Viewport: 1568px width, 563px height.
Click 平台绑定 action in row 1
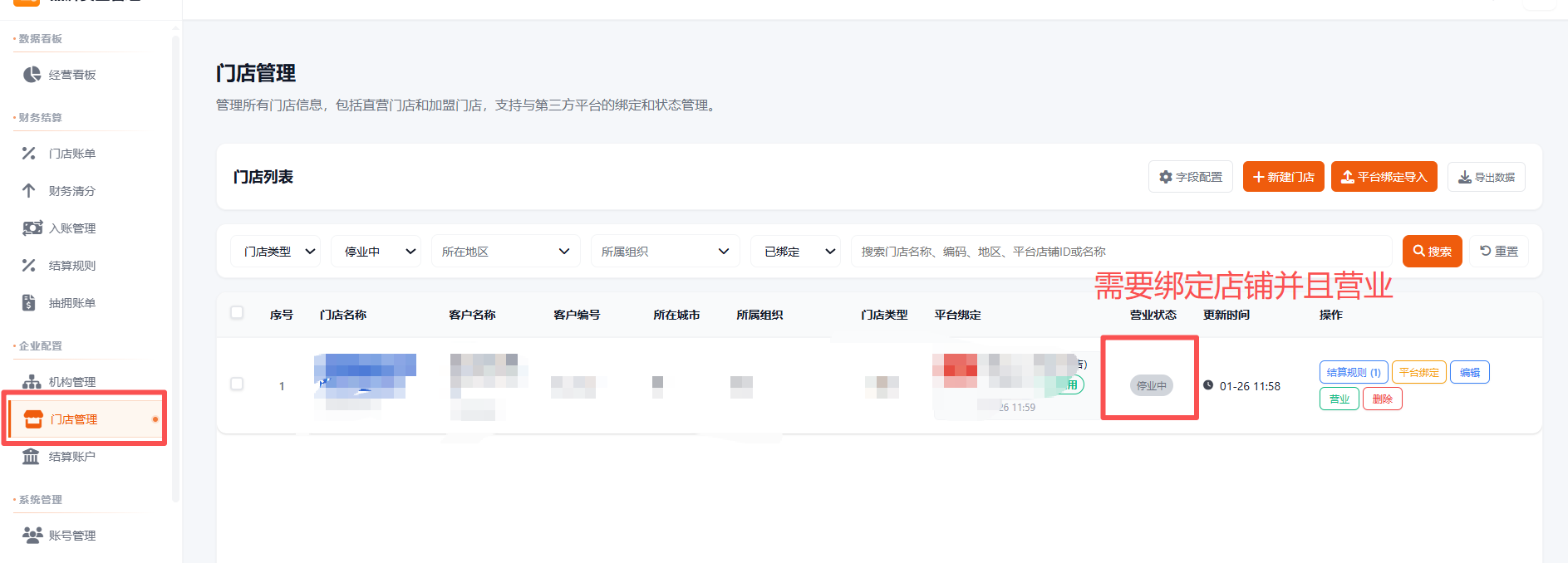[x=1419, y=372]
